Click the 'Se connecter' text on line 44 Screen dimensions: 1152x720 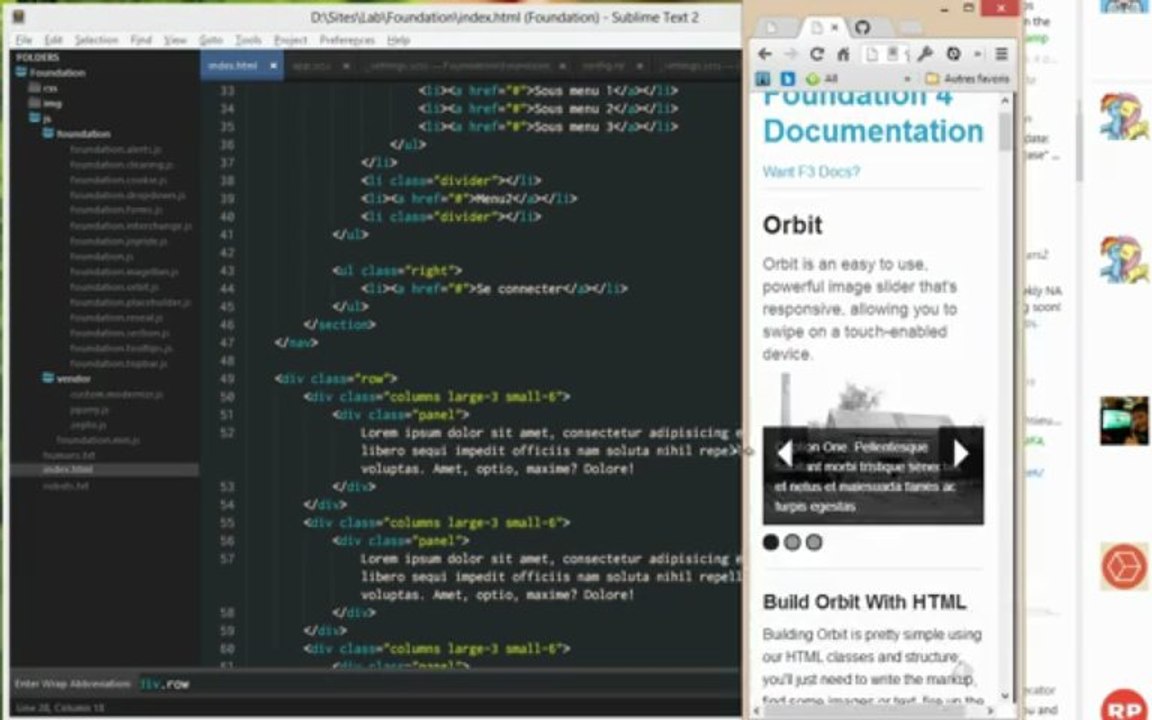pyautogui.click(x=520, y=289)
